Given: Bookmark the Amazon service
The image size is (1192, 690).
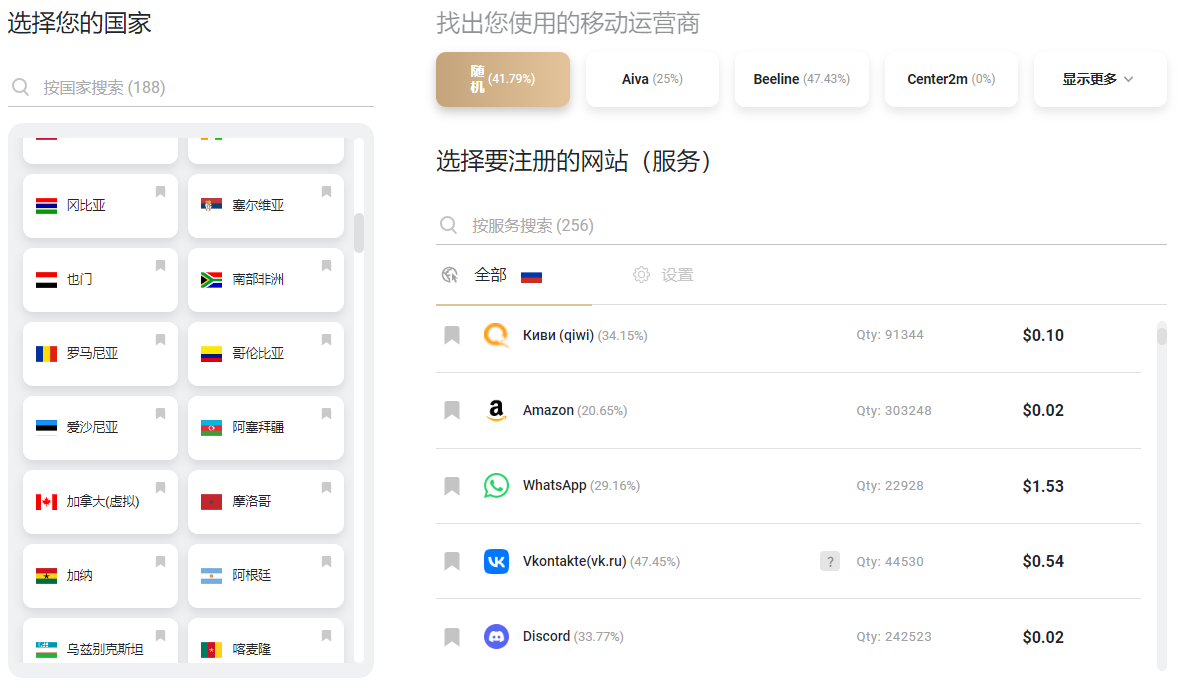Looking at the screenshot, I should [452, 410].
